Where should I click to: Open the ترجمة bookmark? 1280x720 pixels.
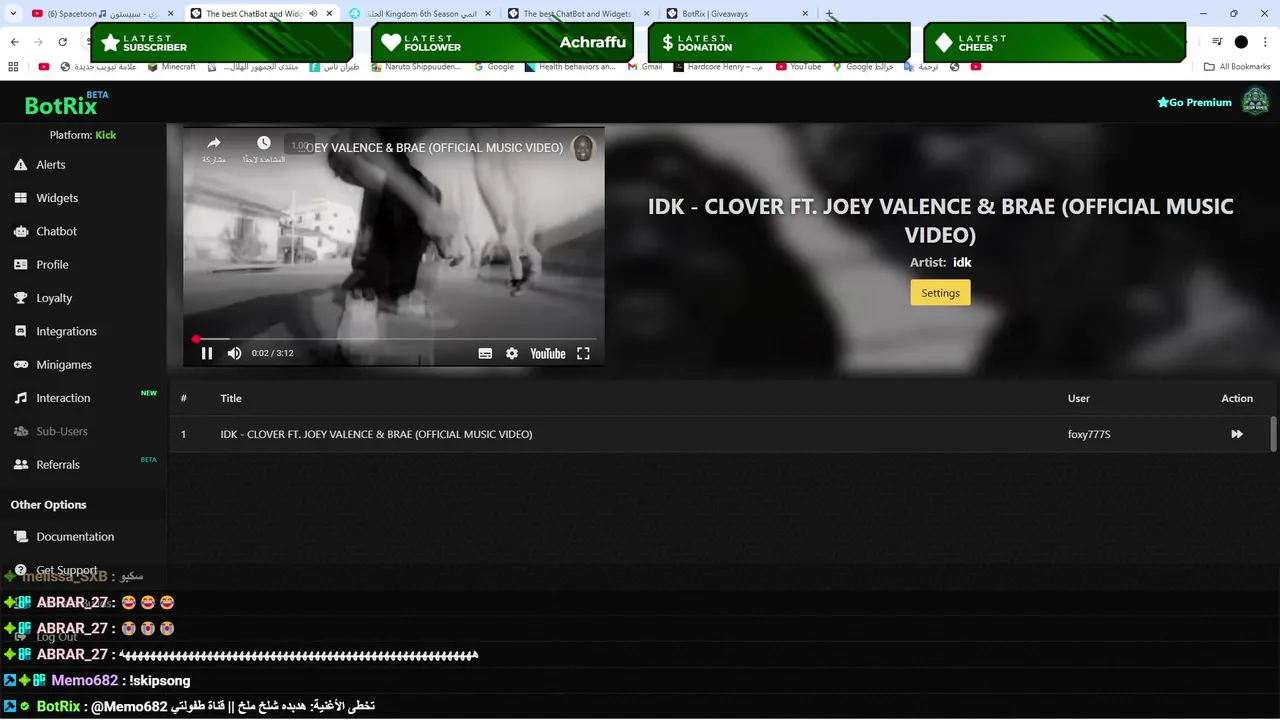pos(922,67)
